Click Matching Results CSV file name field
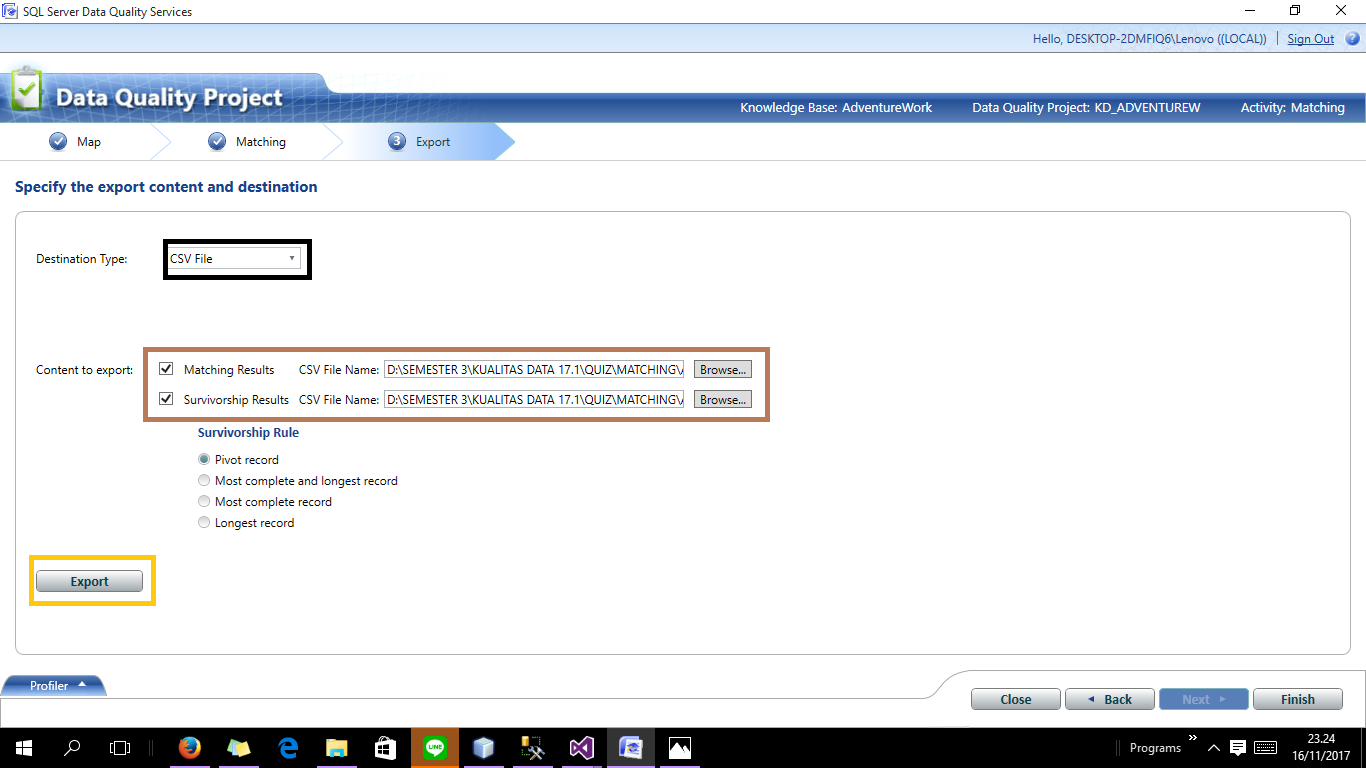This screenshot has width=1366, height=768. click(535, 369)
